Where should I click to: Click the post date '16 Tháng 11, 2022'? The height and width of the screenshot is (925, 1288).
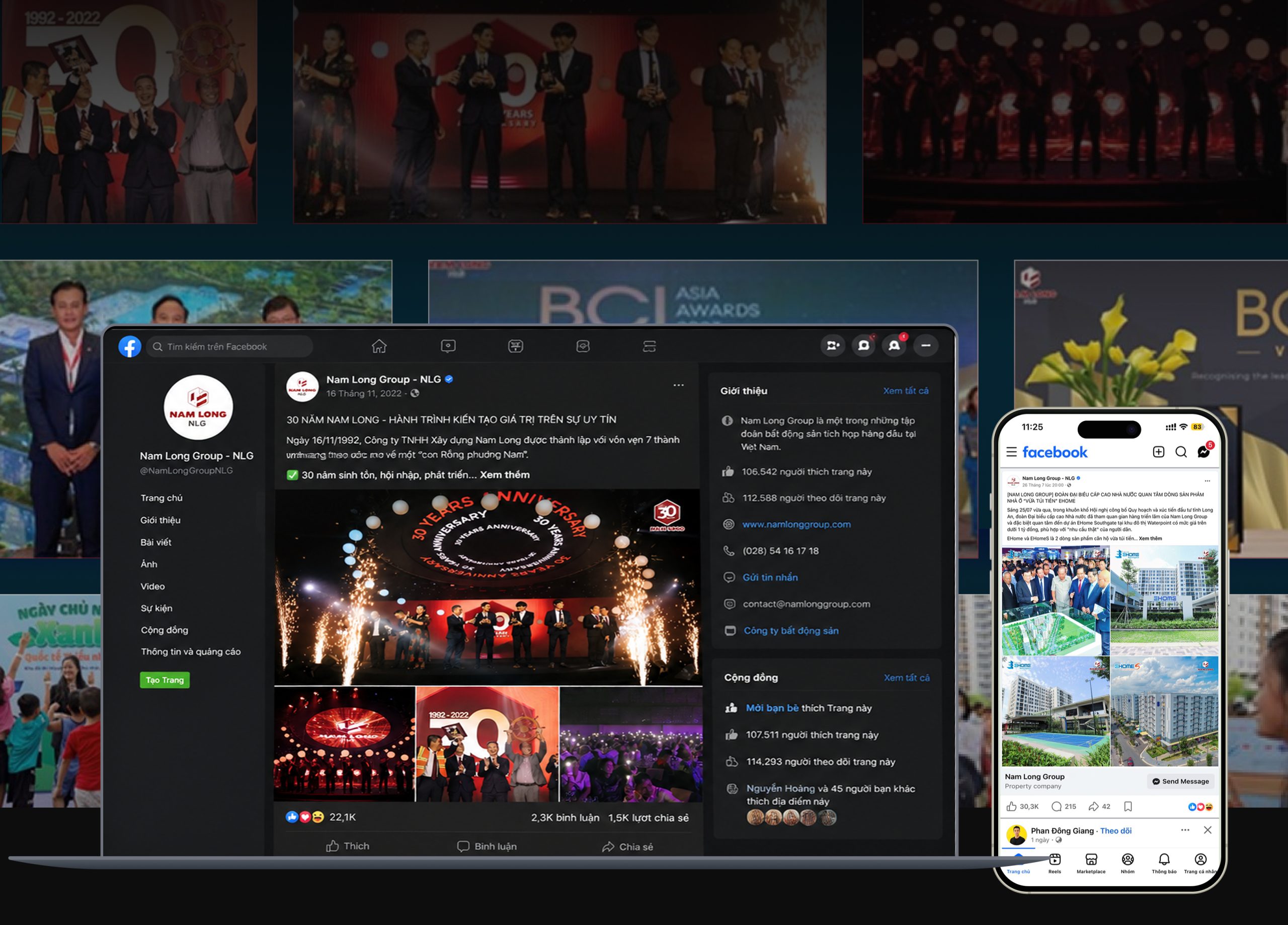point(363,393)
